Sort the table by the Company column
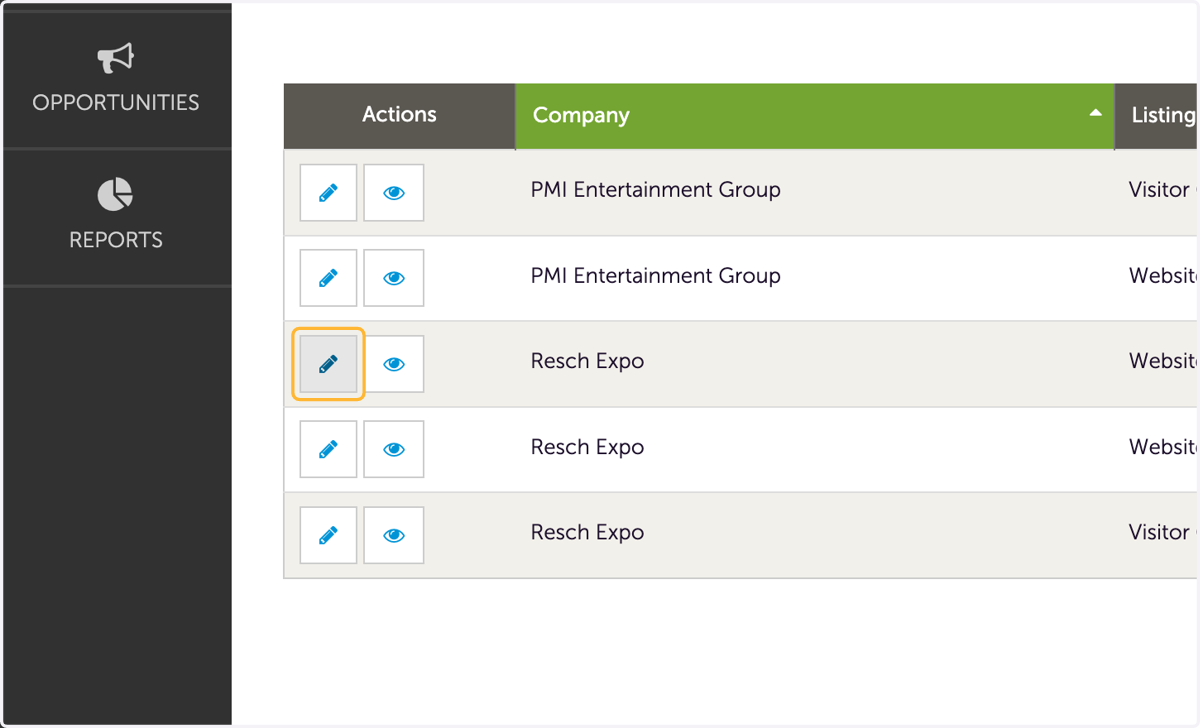The width and height of the screenshot is (1200, 728). tap(815, 116)
